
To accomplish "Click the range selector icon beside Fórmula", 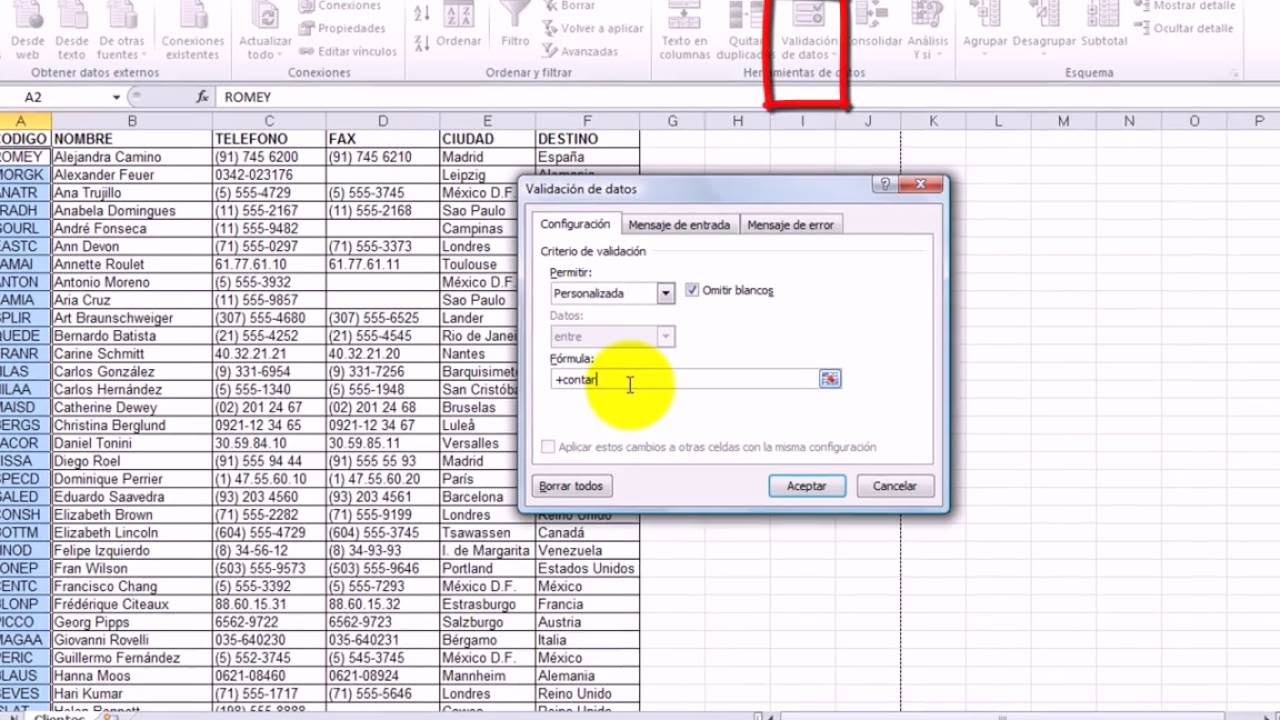I will [830, 379].
